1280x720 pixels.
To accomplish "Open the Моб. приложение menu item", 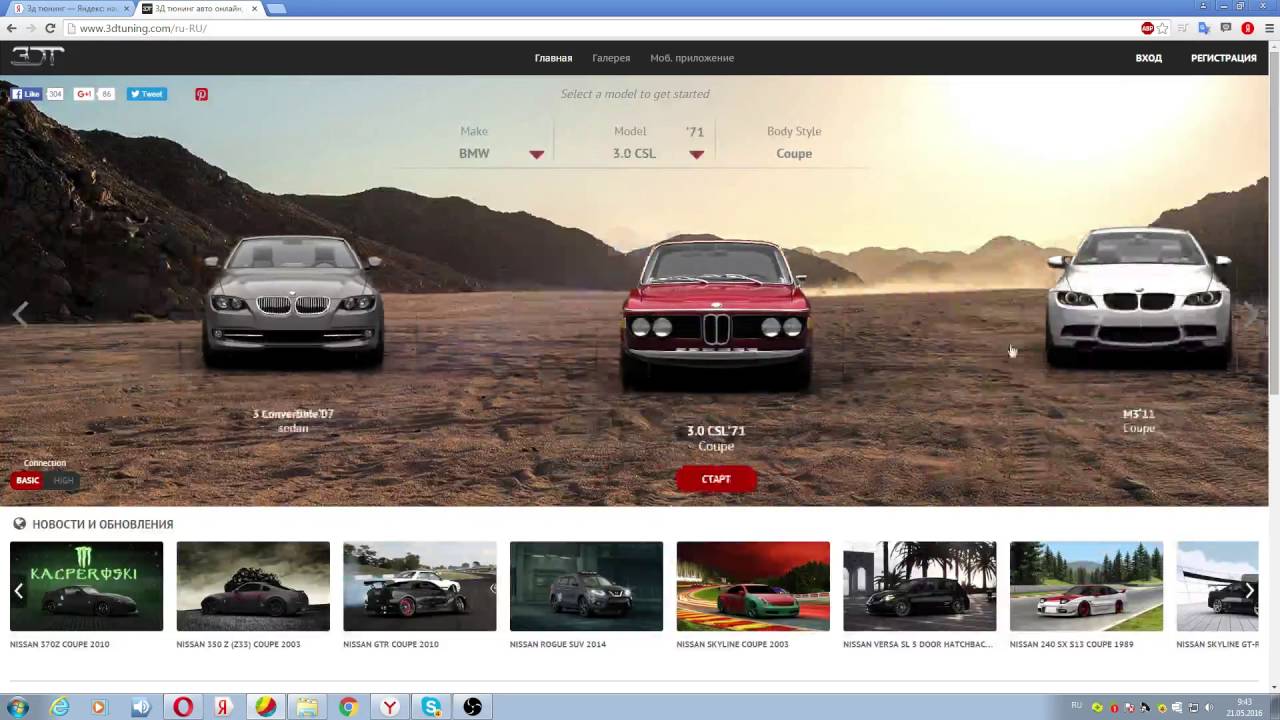I will click(x=692, y=58).
